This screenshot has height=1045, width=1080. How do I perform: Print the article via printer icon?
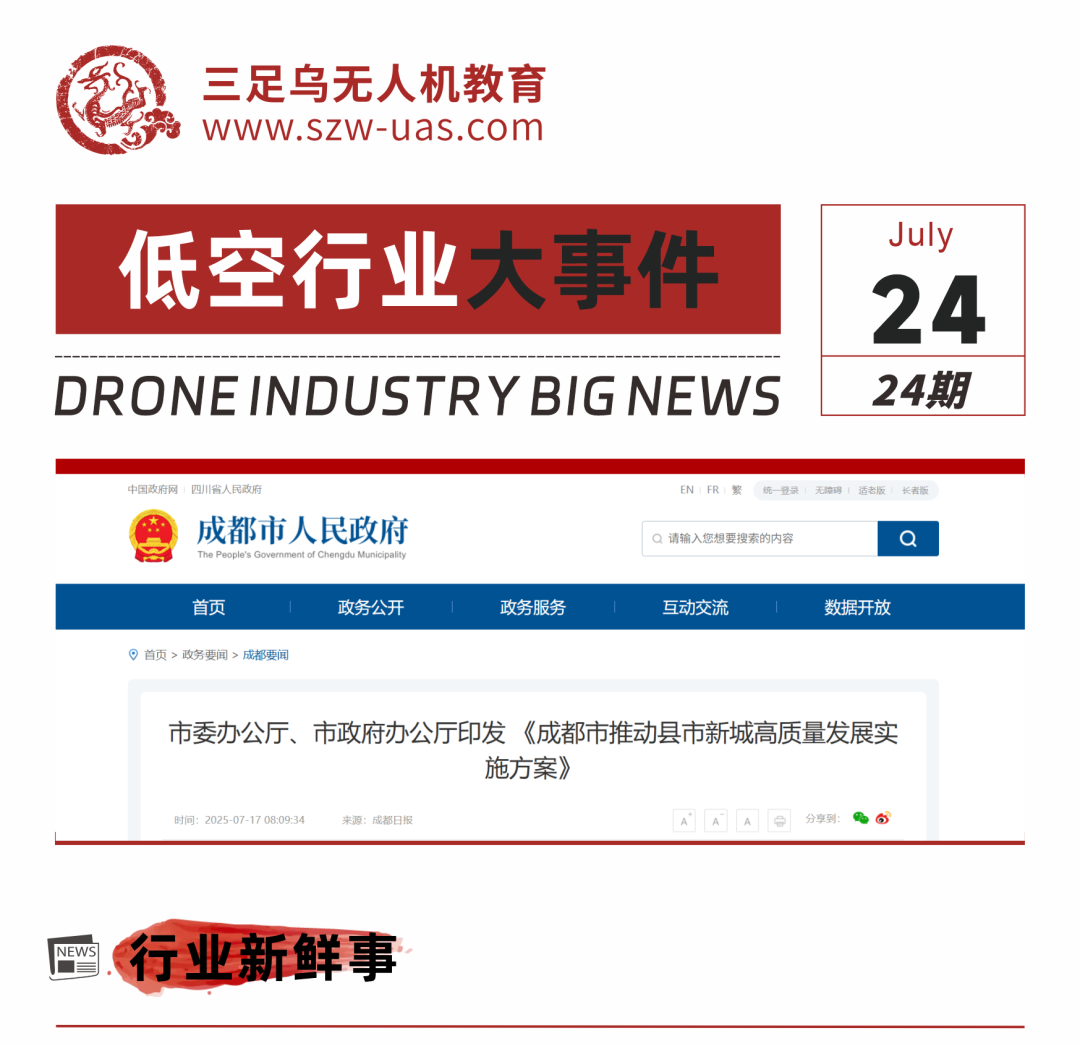(x=779, y=821)
